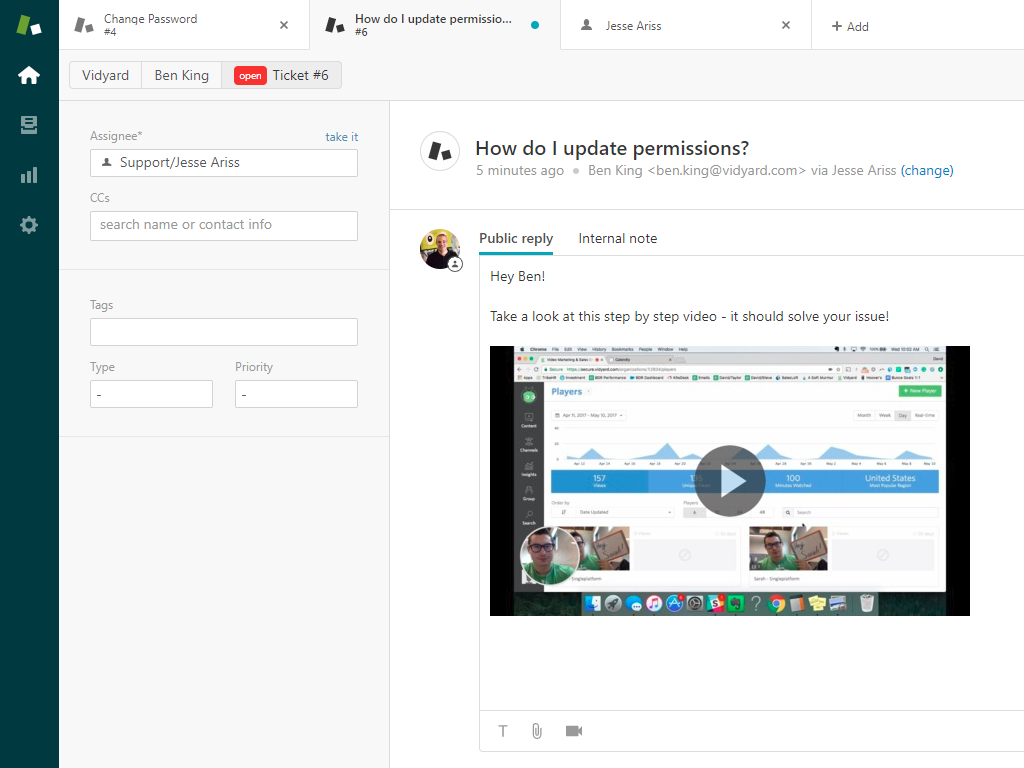Close the Change Password #4 tab
Image resolution: width=1024 pixels, height=768 pixels.
pyautogui.click(x=284, y=25)
